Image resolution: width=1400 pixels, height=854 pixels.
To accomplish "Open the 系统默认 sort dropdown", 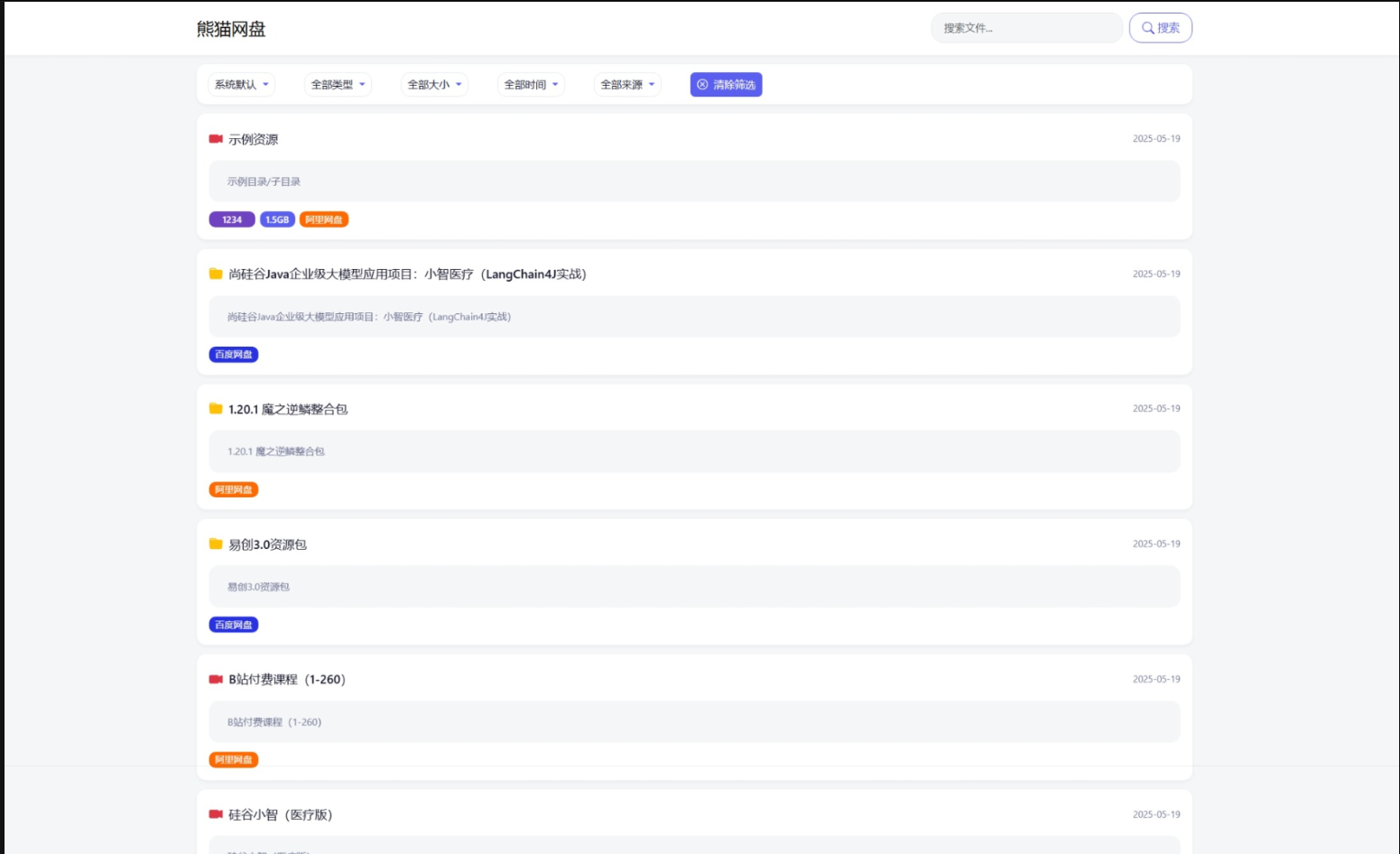I will [242, 85].
